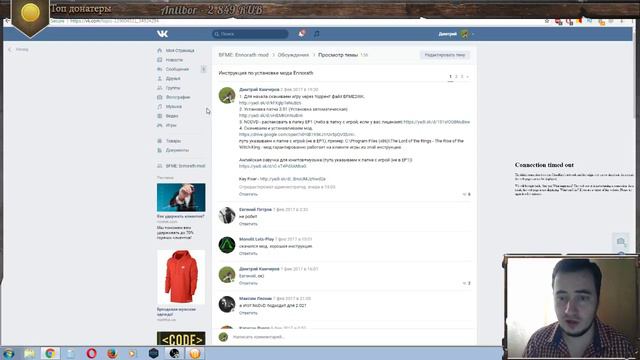Click Ответить under Monolit Lets-Play comment
Screen dimensions: 640x360
[x=248, y=253]
